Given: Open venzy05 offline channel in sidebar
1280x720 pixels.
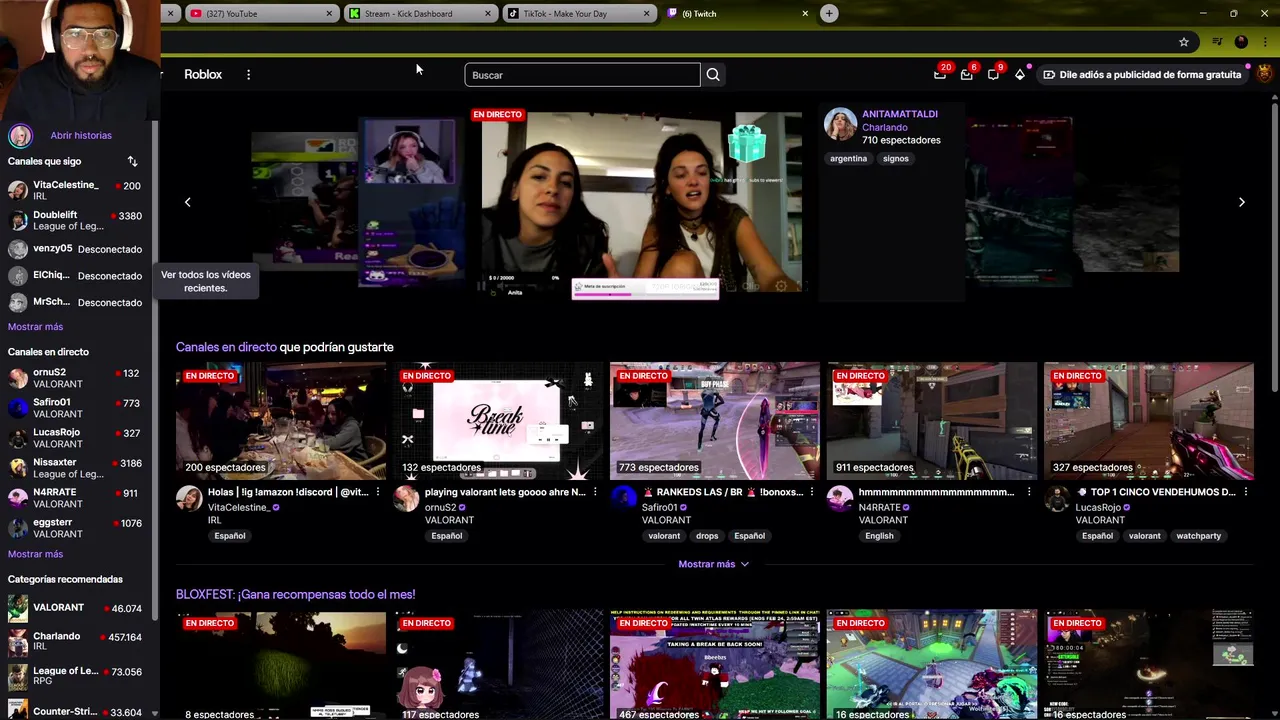Looking at the screenshot, I should (76, 249).
